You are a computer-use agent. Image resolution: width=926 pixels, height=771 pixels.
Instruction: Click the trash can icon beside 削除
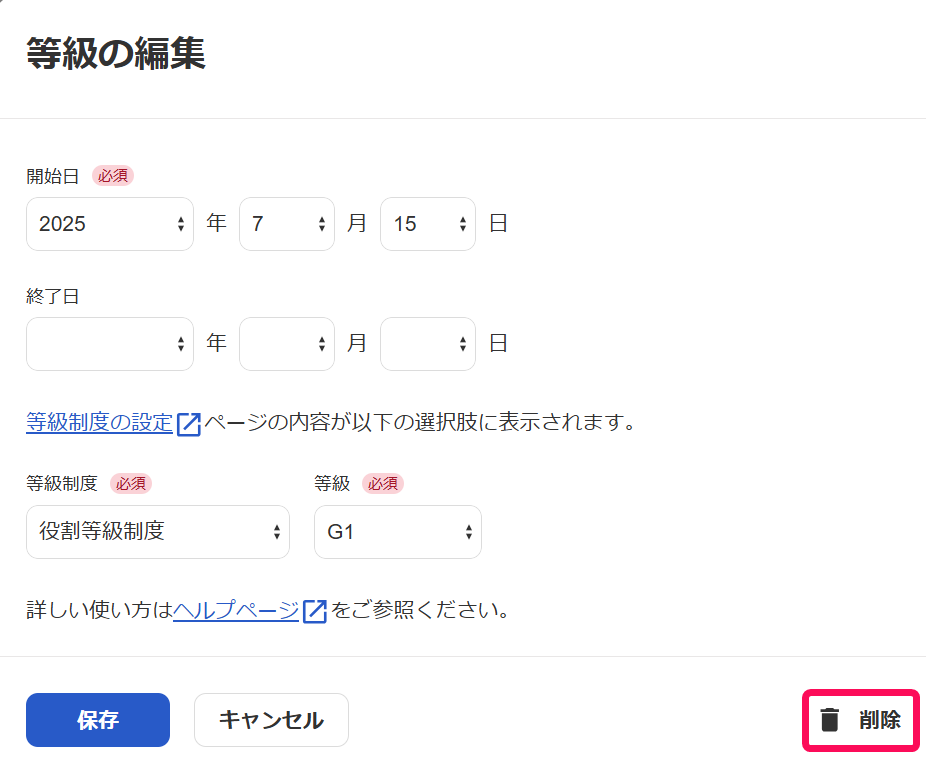click(x=830, y=720)
